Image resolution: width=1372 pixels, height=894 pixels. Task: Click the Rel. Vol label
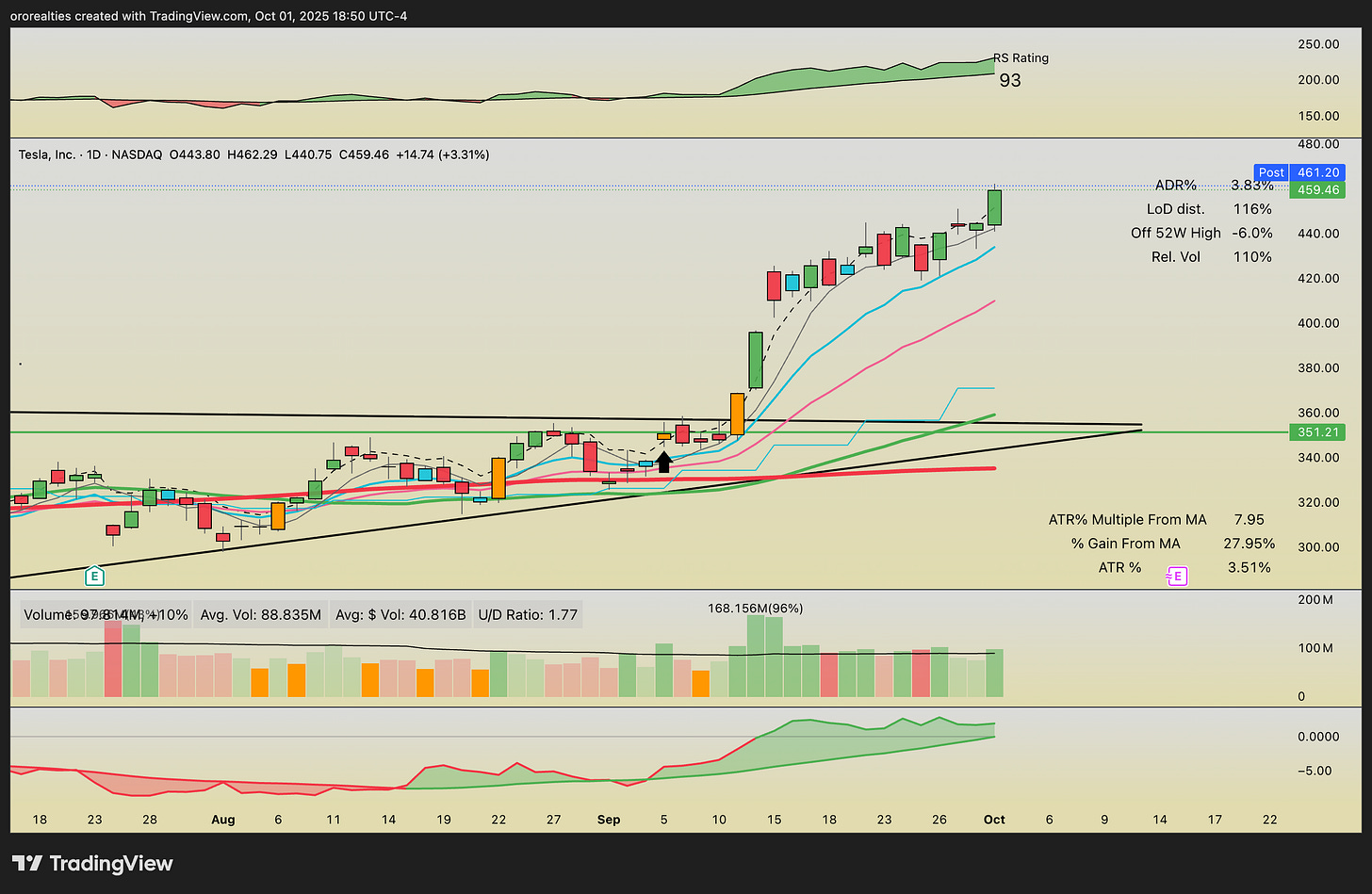pos(1176,256)
